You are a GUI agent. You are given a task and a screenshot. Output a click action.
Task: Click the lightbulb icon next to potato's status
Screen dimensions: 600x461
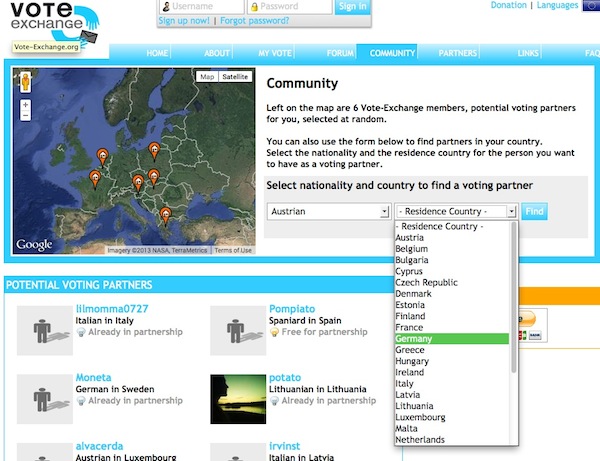(x=274, y=401)
